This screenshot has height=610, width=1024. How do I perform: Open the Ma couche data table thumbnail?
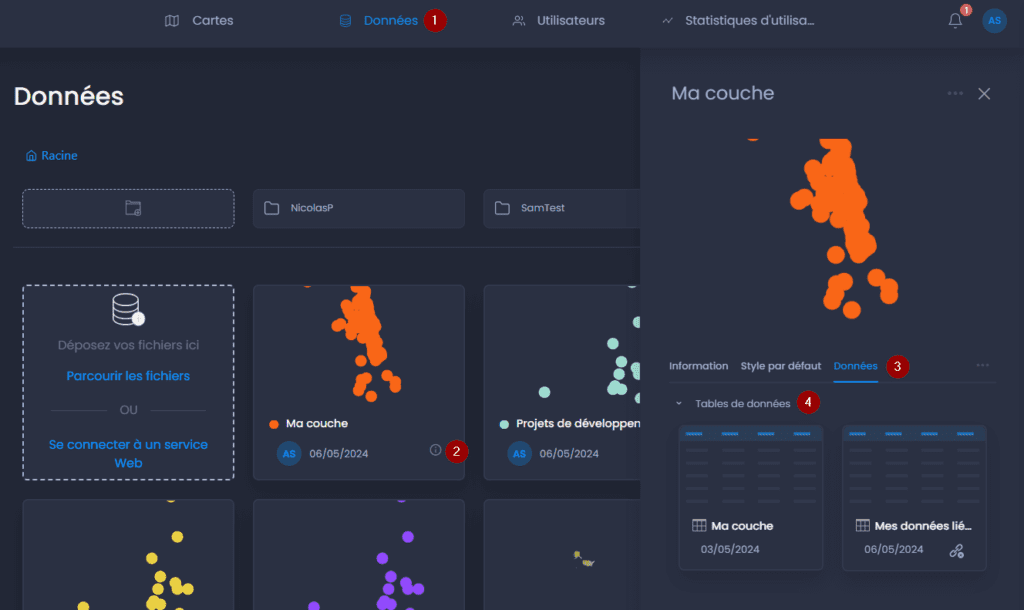click(x=750, y=498)
